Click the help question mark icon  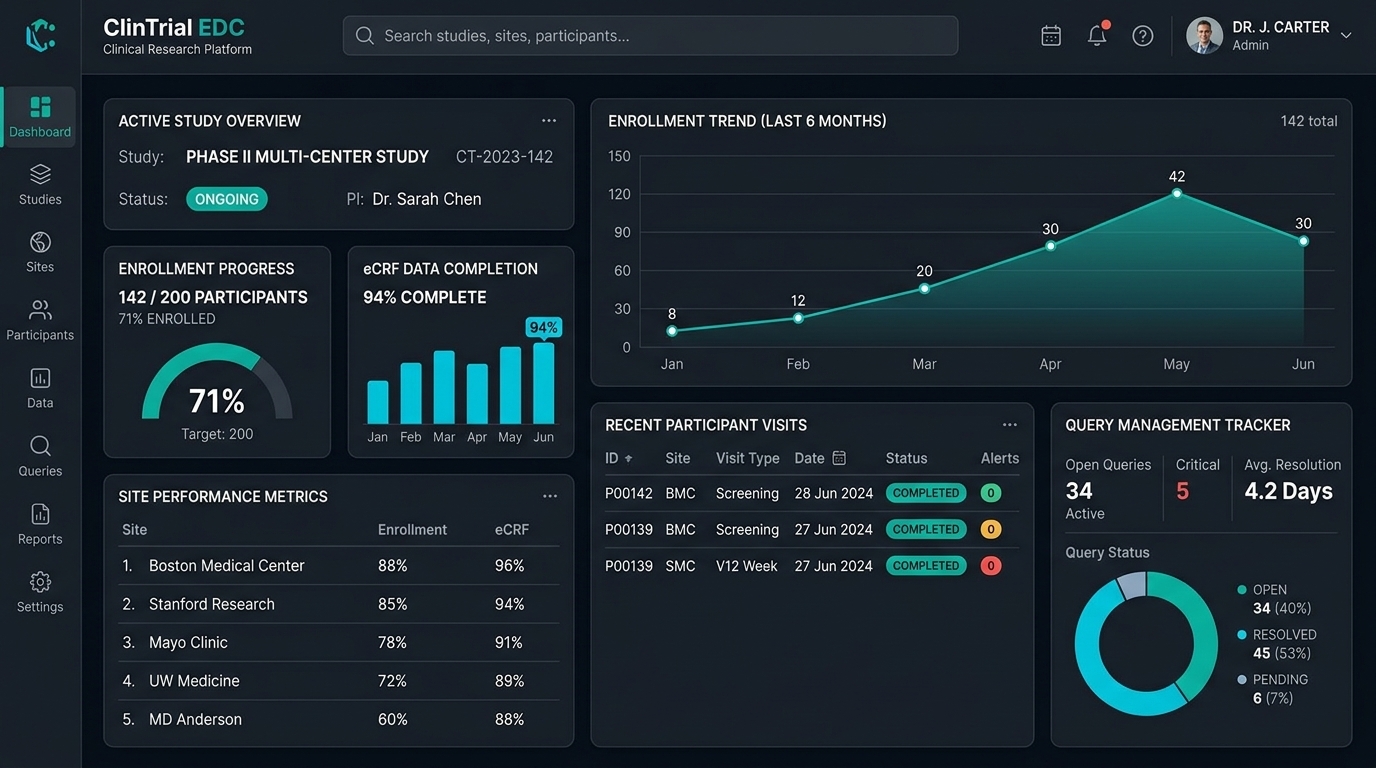tap(1143, 36)
